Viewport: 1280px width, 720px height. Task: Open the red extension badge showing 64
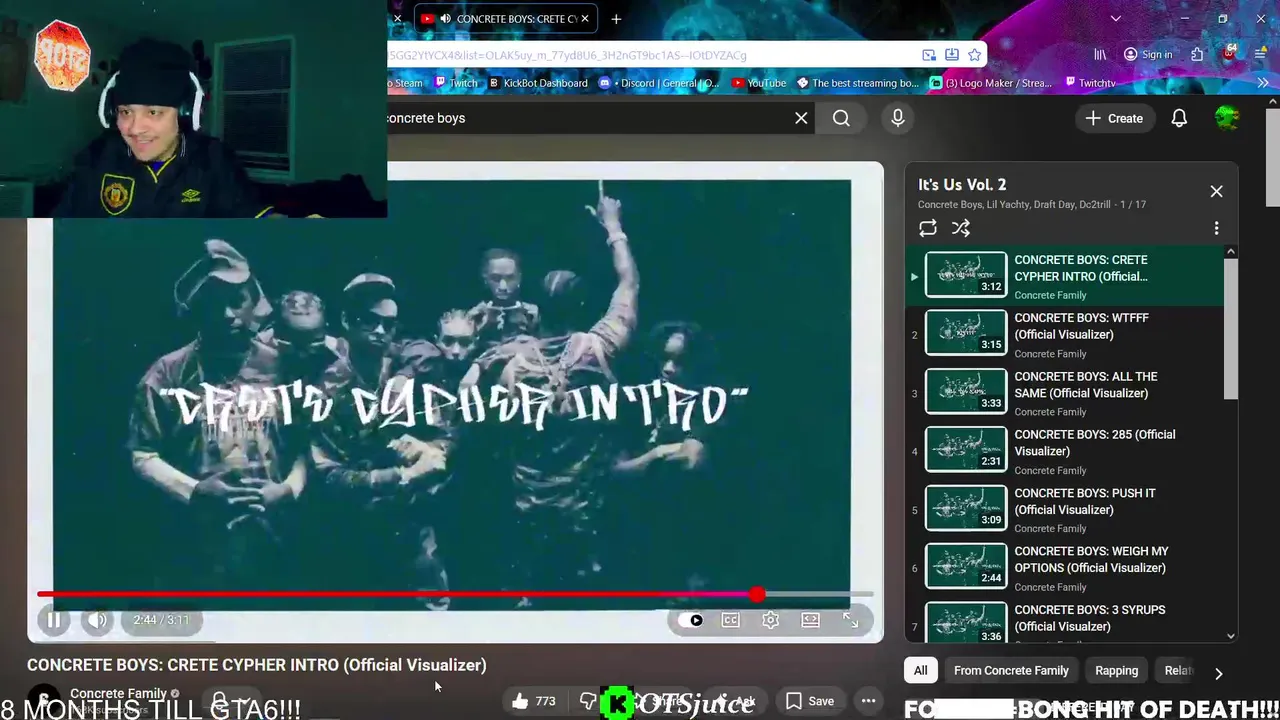1229,53
